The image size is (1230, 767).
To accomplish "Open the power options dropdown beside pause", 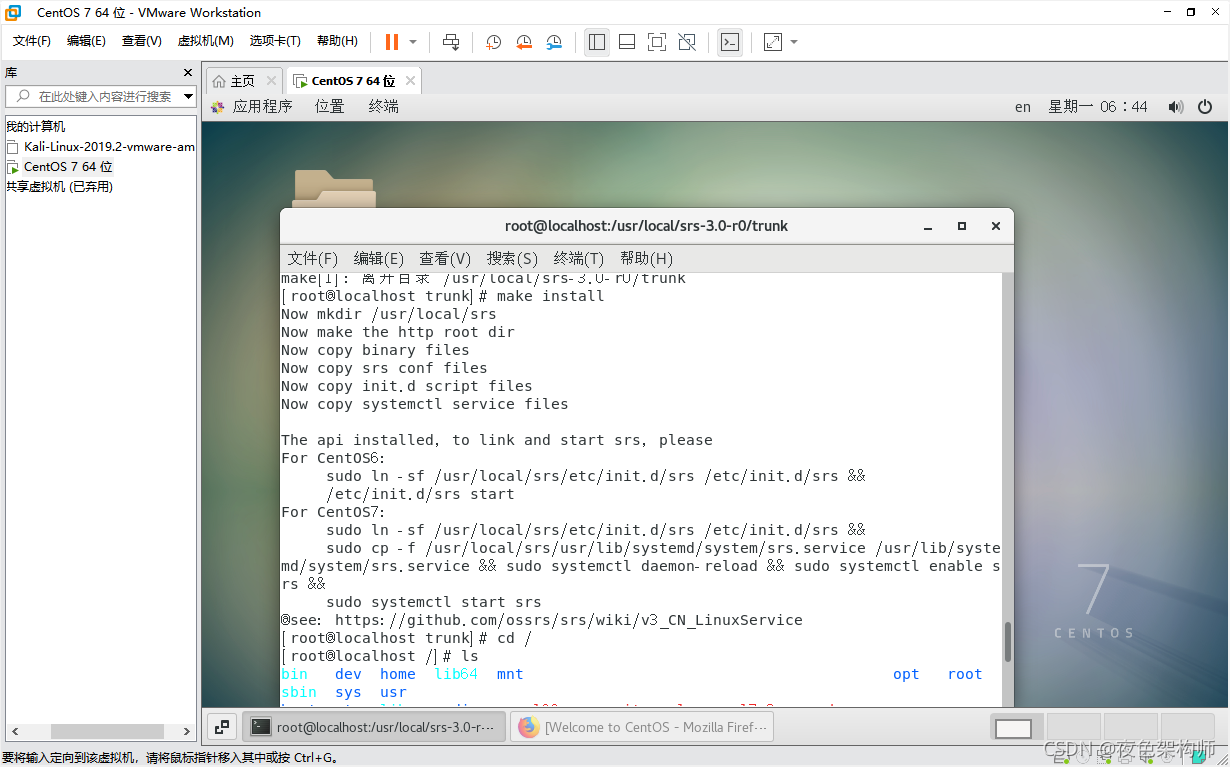I will click(x=413, y=42).
